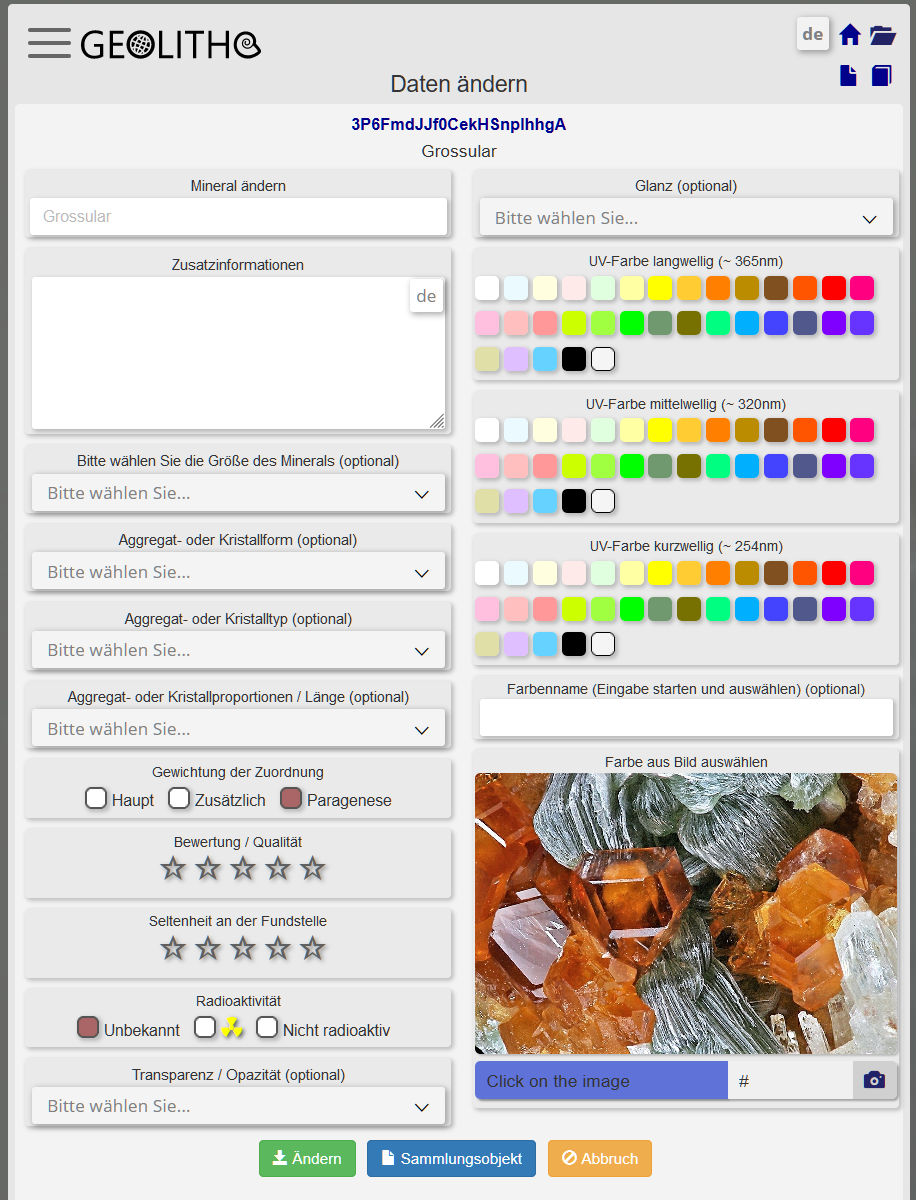Click the camera icon beside hex field

point(874,1080)
